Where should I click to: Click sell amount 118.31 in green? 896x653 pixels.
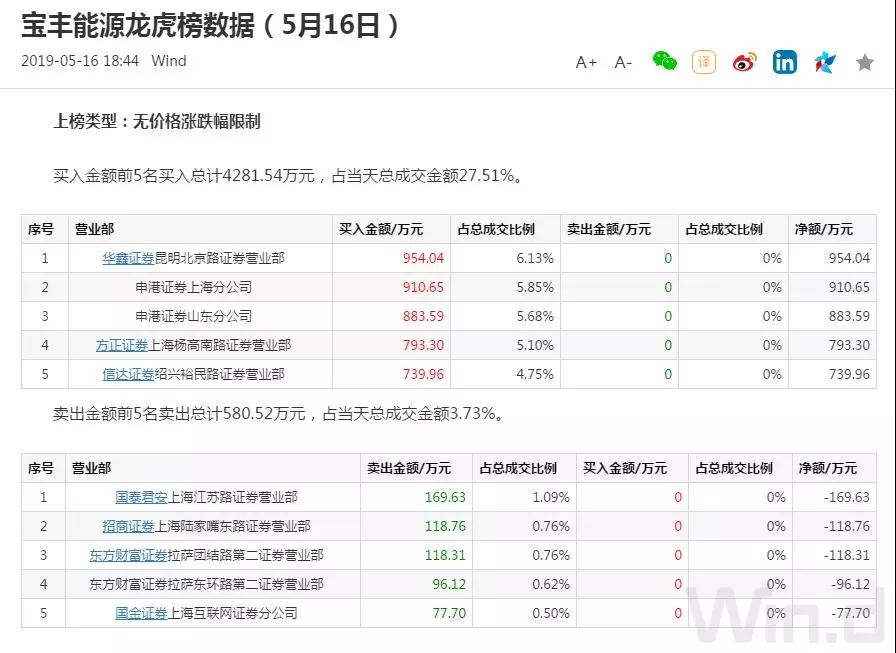click(x=445, y=555)
